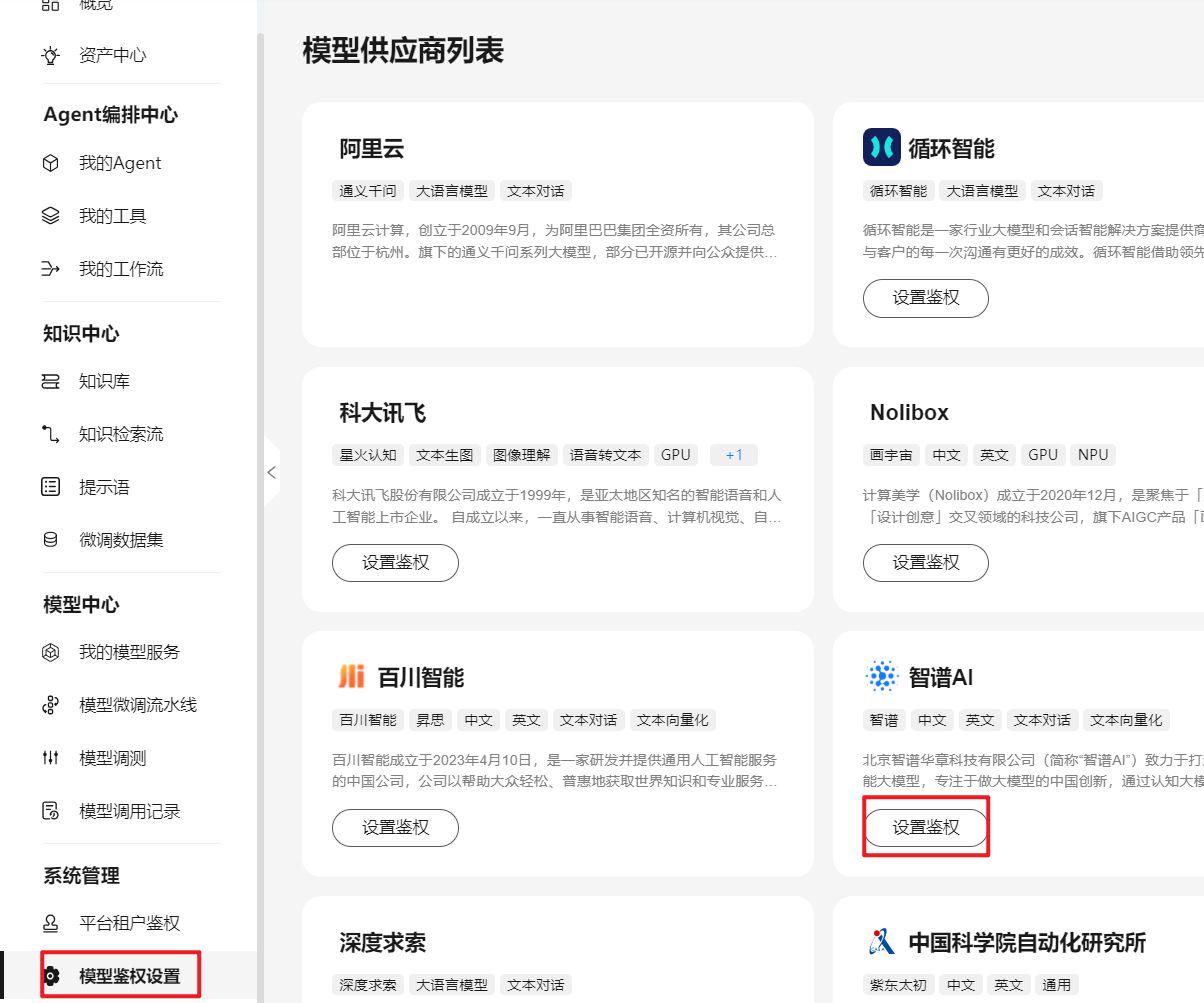Navigate to 我的工作流
Viewport: 1204px width, 1003px height.
point(121,269)
